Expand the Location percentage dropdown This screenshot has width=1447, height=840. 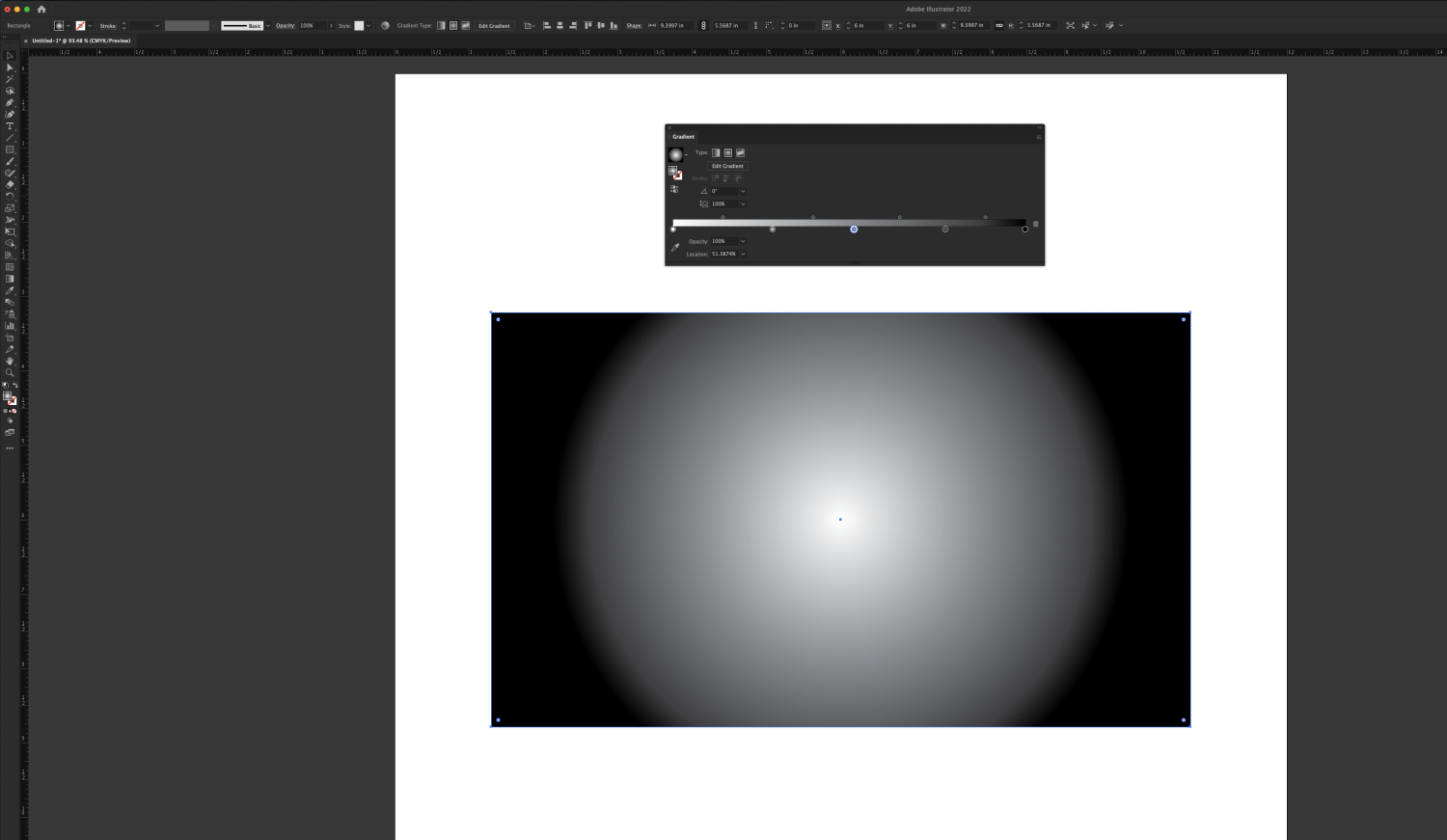[x=742, y=254]
